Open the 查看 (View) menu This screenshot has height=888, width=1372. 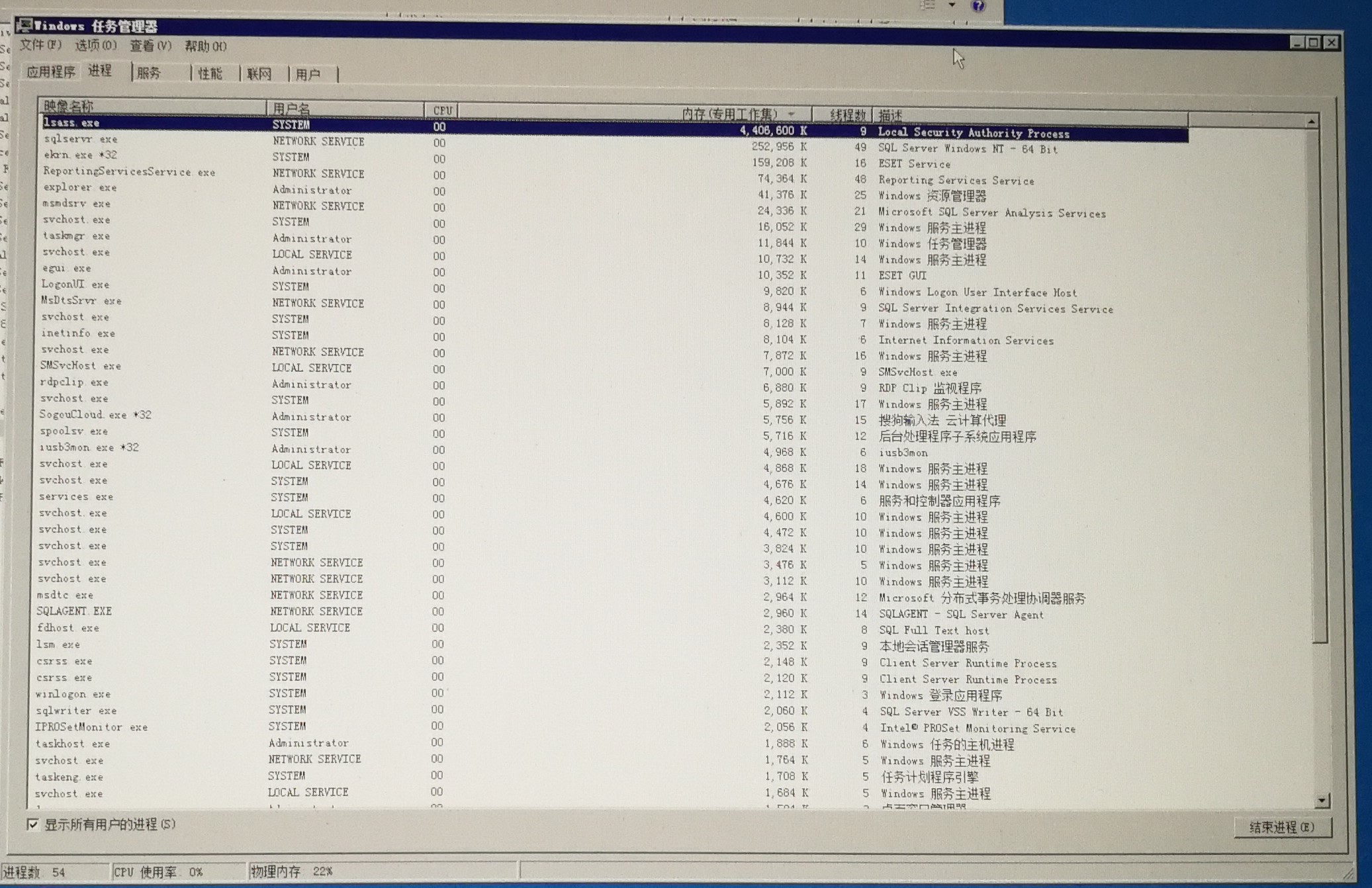click(x=150, y=46)
